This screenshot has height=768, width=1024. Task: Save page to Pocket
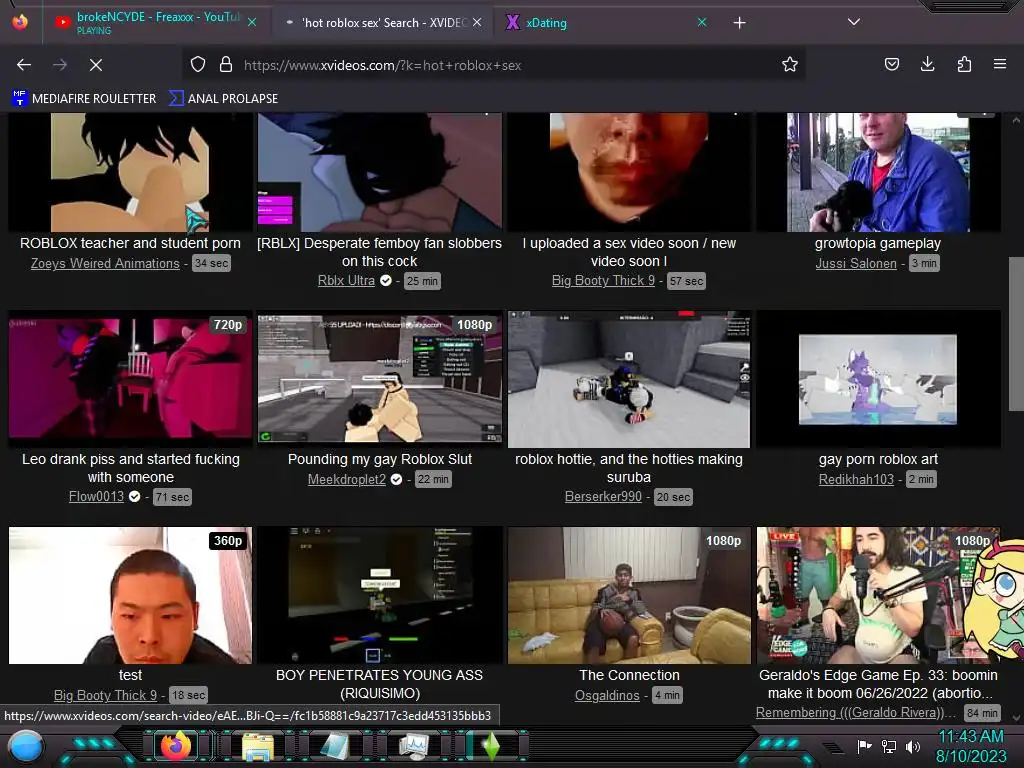pos(891,64)
